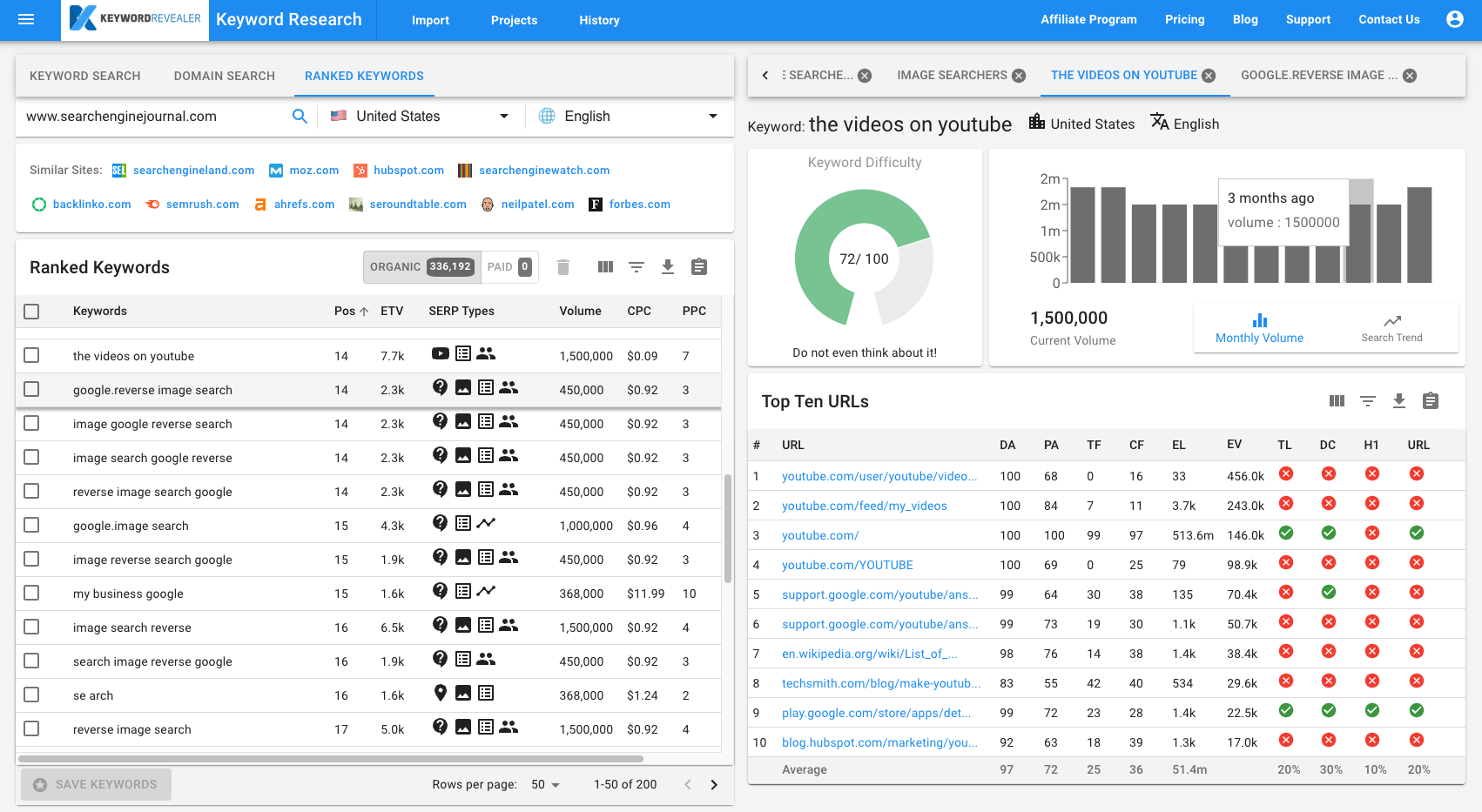Show the Search Trend chart

[x=1391, y=328]
